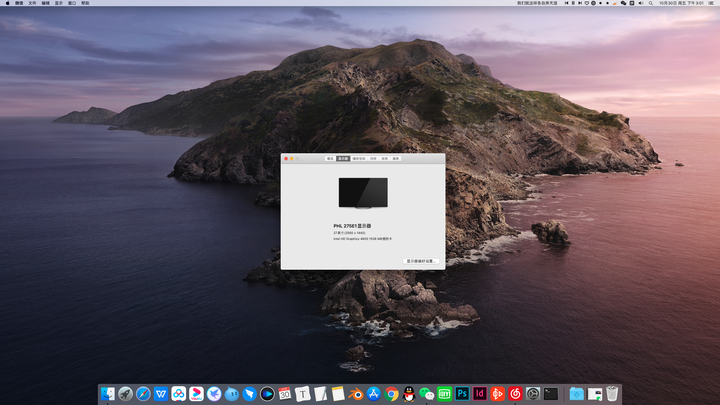720x405 pixels.
Task: Open the 微信 application menu
Action: pos(19,3)
